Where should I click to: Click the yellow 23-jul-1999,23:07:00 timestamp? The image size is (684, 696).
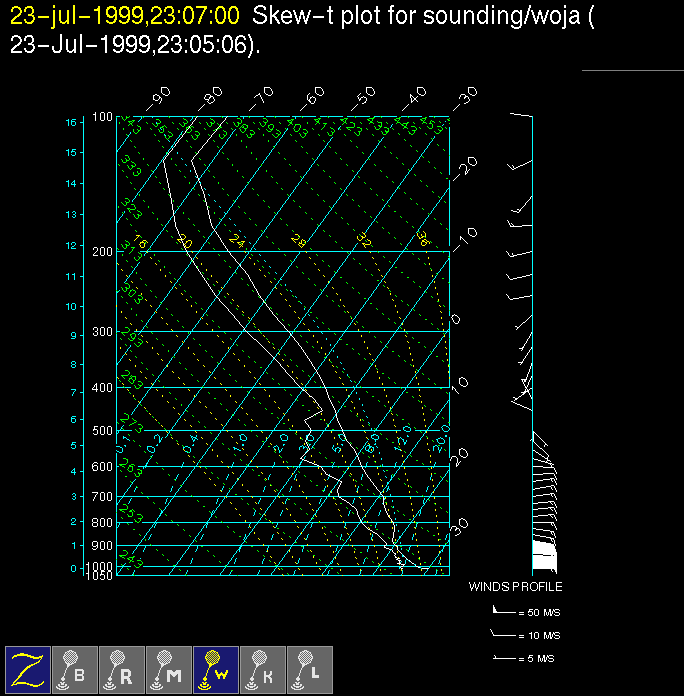tap(125, 16)
